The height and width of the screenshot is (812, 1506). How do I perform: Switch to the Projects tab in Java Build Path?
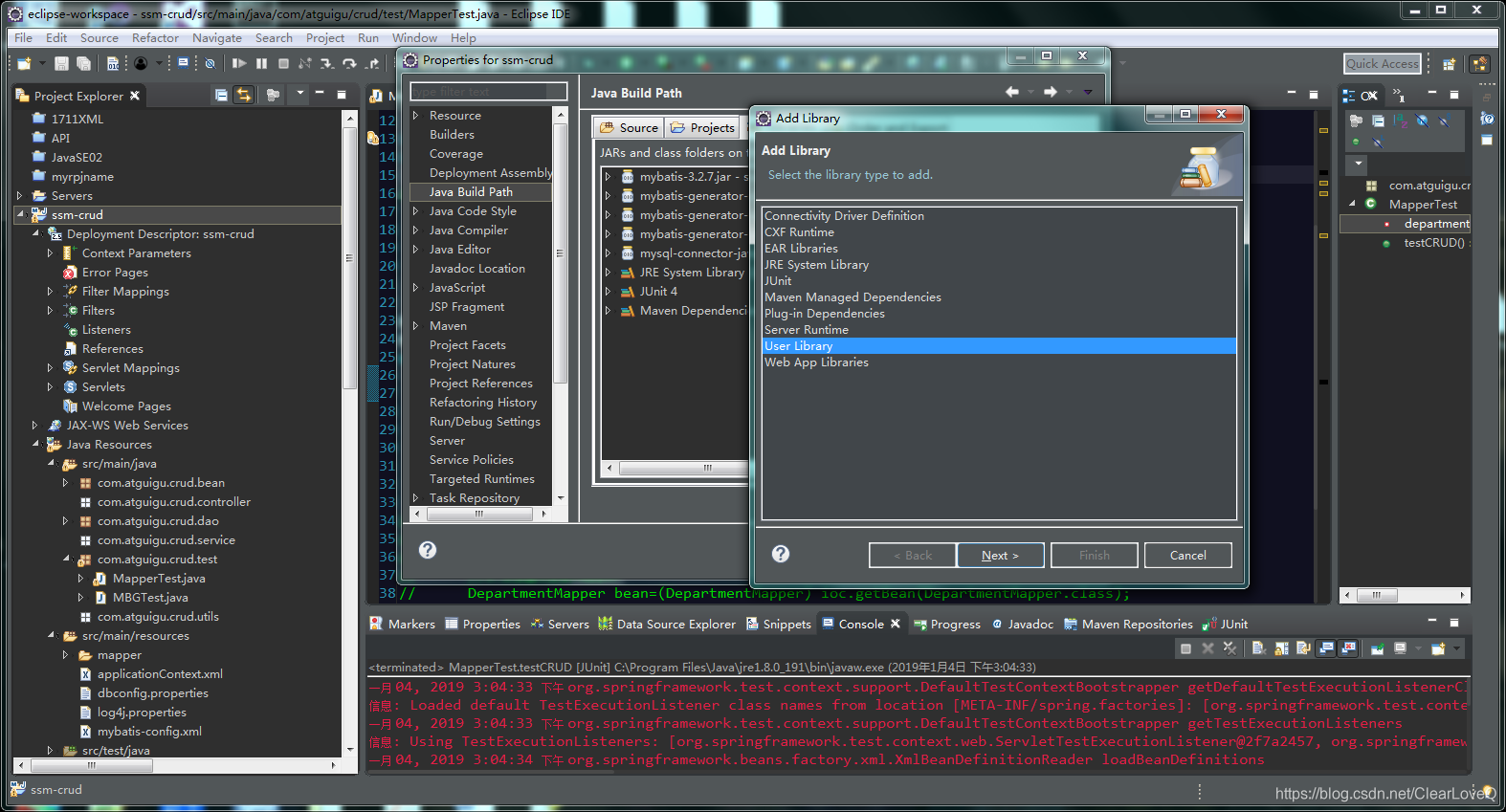(x=702, y=127)
